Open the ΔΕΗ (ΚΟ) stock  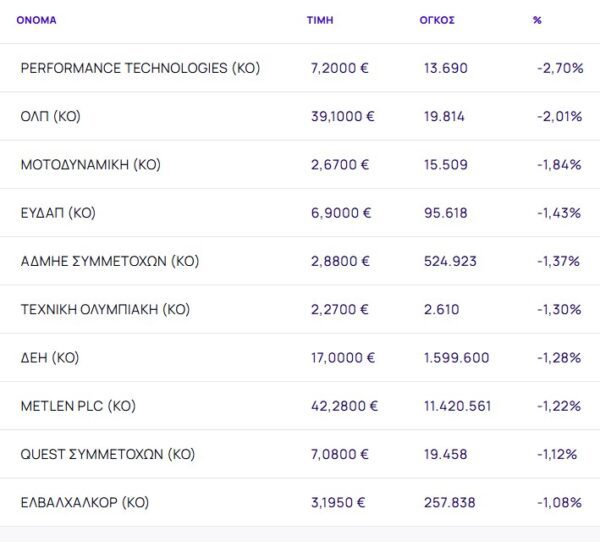tap(49, 357)
